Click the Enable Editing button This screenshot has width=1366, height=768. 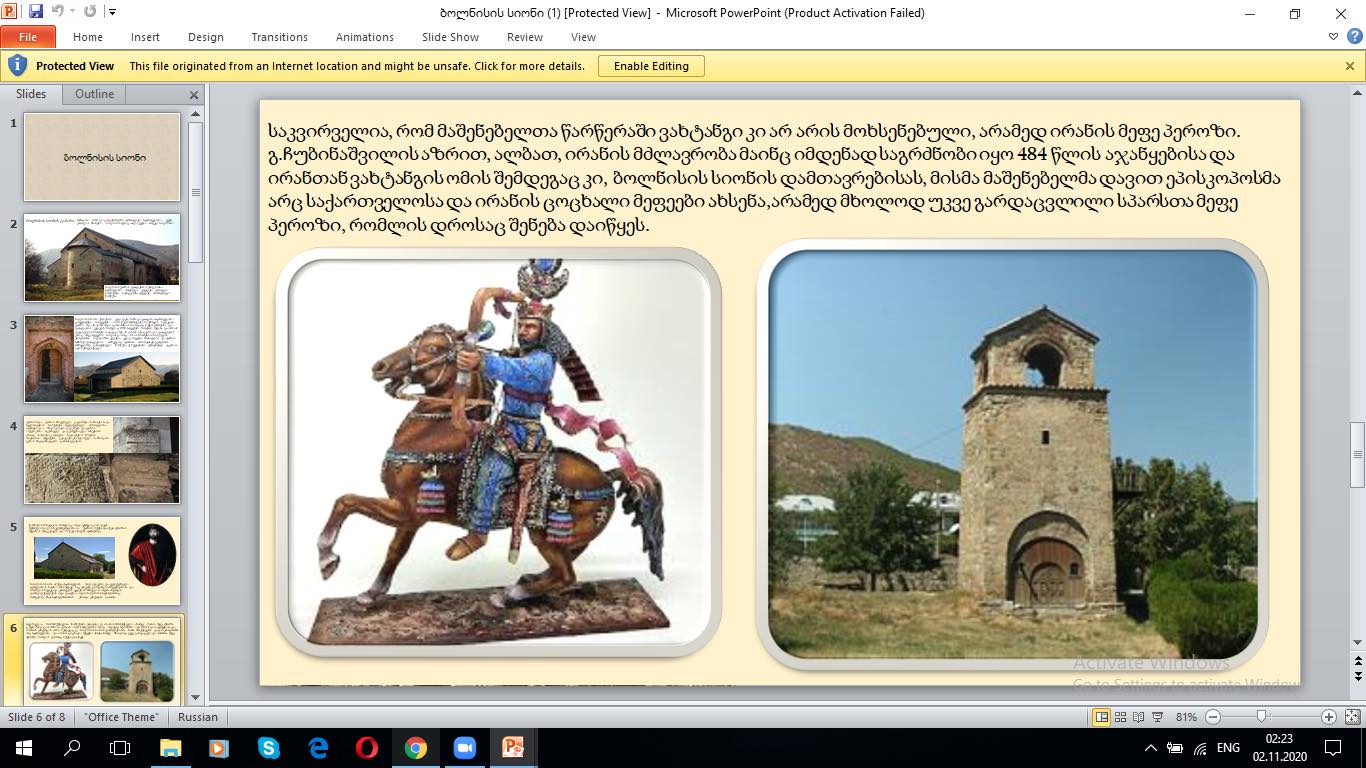(651, 66)
